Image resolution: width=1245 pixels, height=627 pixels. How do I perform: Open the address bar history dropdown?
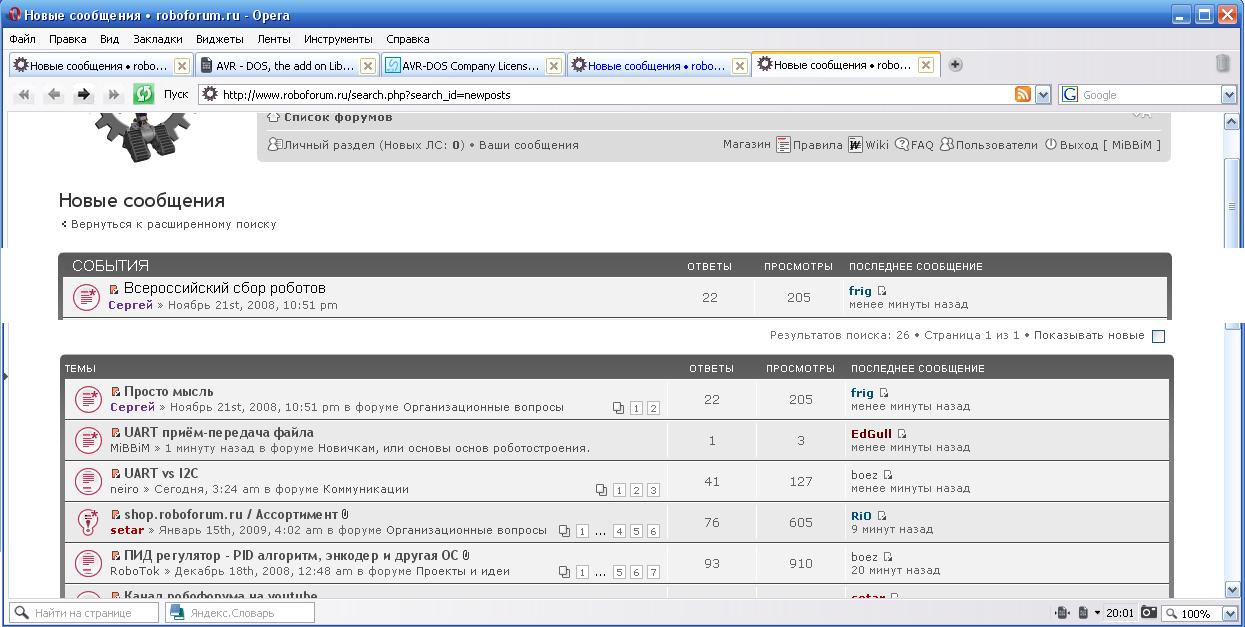pyautogui.click(x=1043, y=95)
